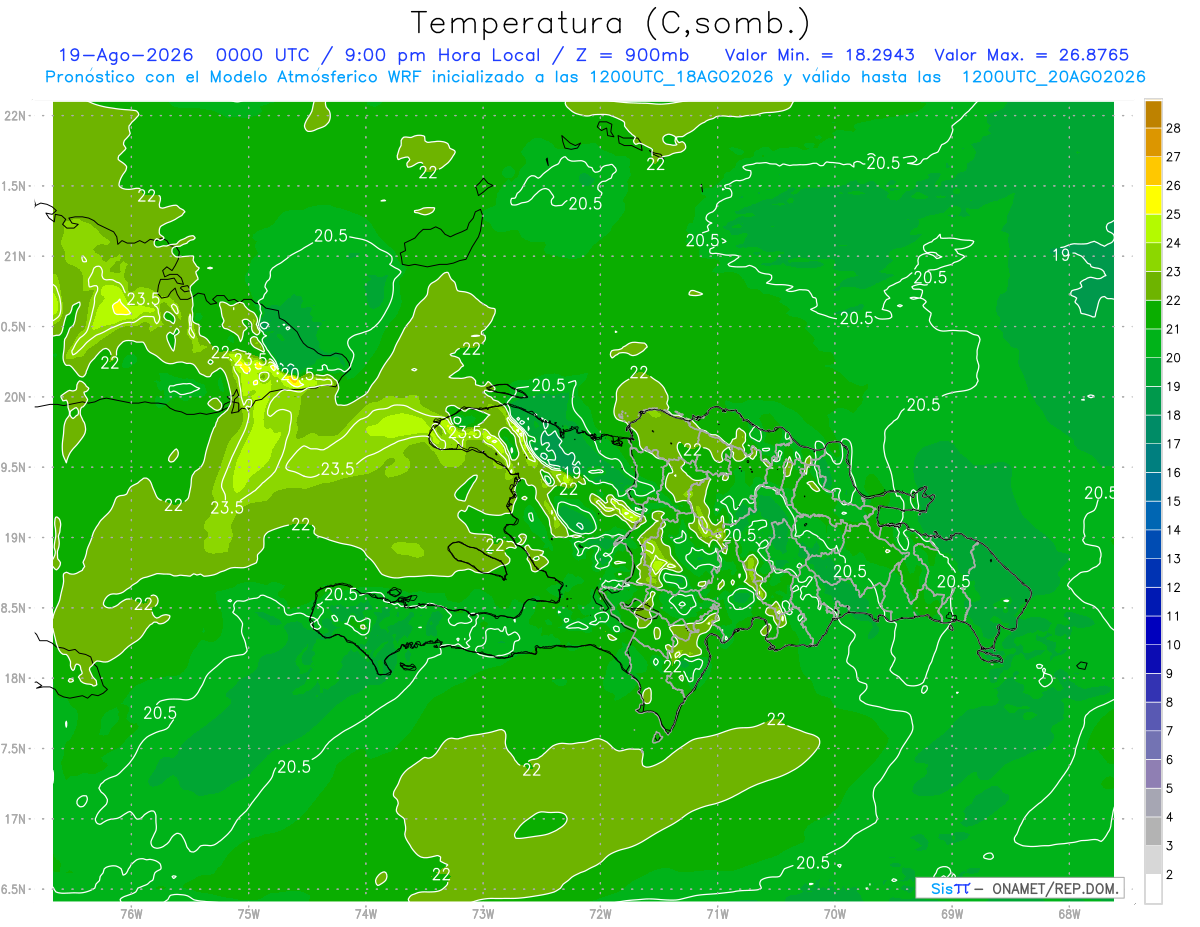Select the 'Z = 900mb' pressure level text
1200x927 pixels.
point(635,55)
